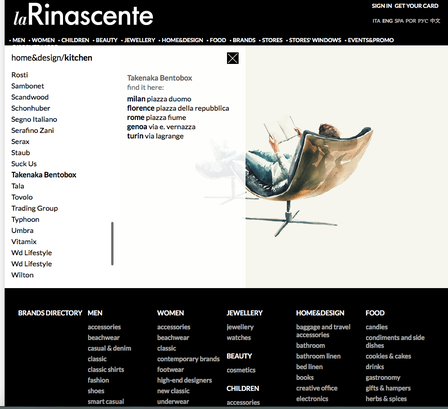
Task: Close the kitchen brands panel
Action: pos(233,58)
